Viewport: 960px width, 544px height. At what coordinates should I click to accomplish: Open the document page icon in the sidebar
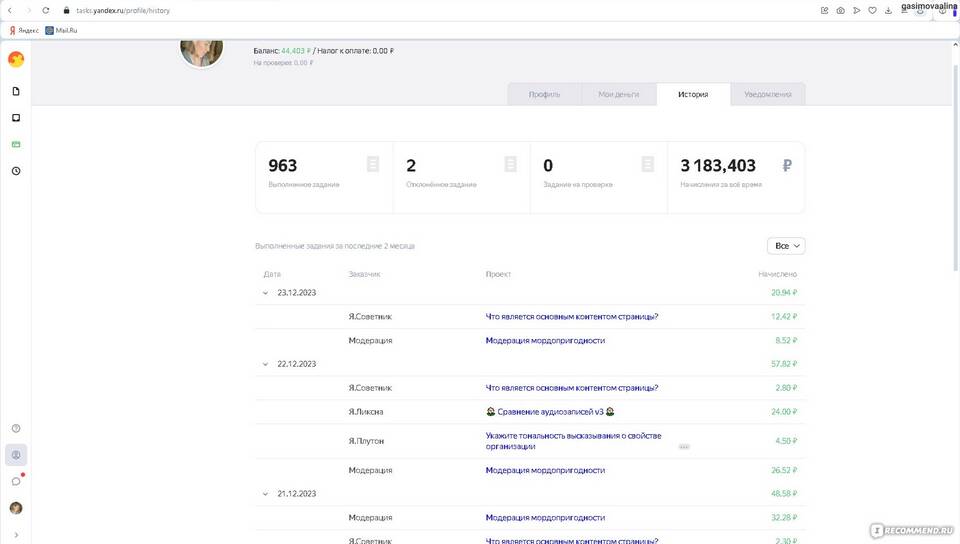(x=16, y=91)
